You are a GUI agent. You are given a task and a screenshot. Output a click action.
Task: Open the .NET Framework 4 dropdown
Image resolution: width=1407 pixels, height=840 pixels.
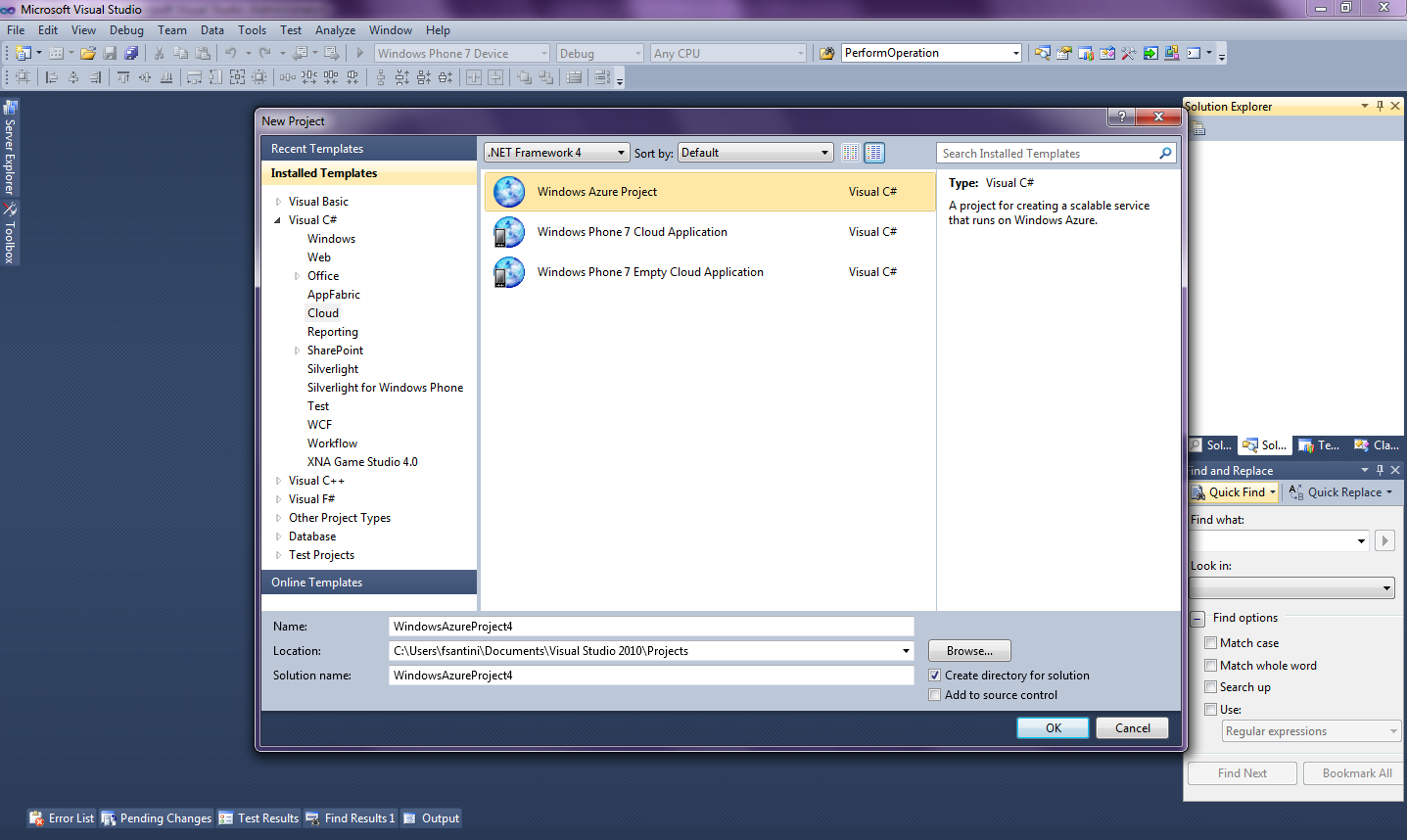pyautogui.click(x=557, y=153)
